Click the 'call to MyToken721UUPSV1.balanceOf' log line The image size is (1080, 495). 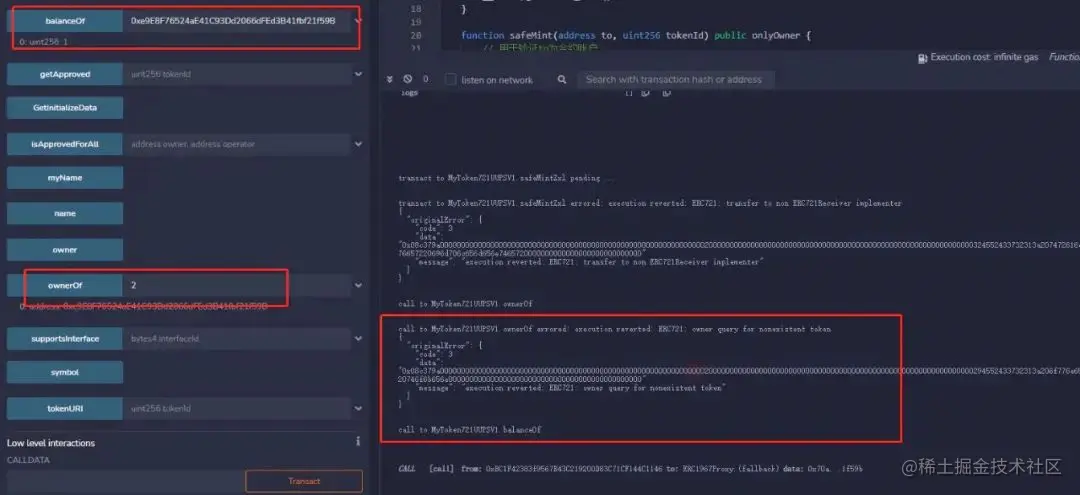(470, 430)
